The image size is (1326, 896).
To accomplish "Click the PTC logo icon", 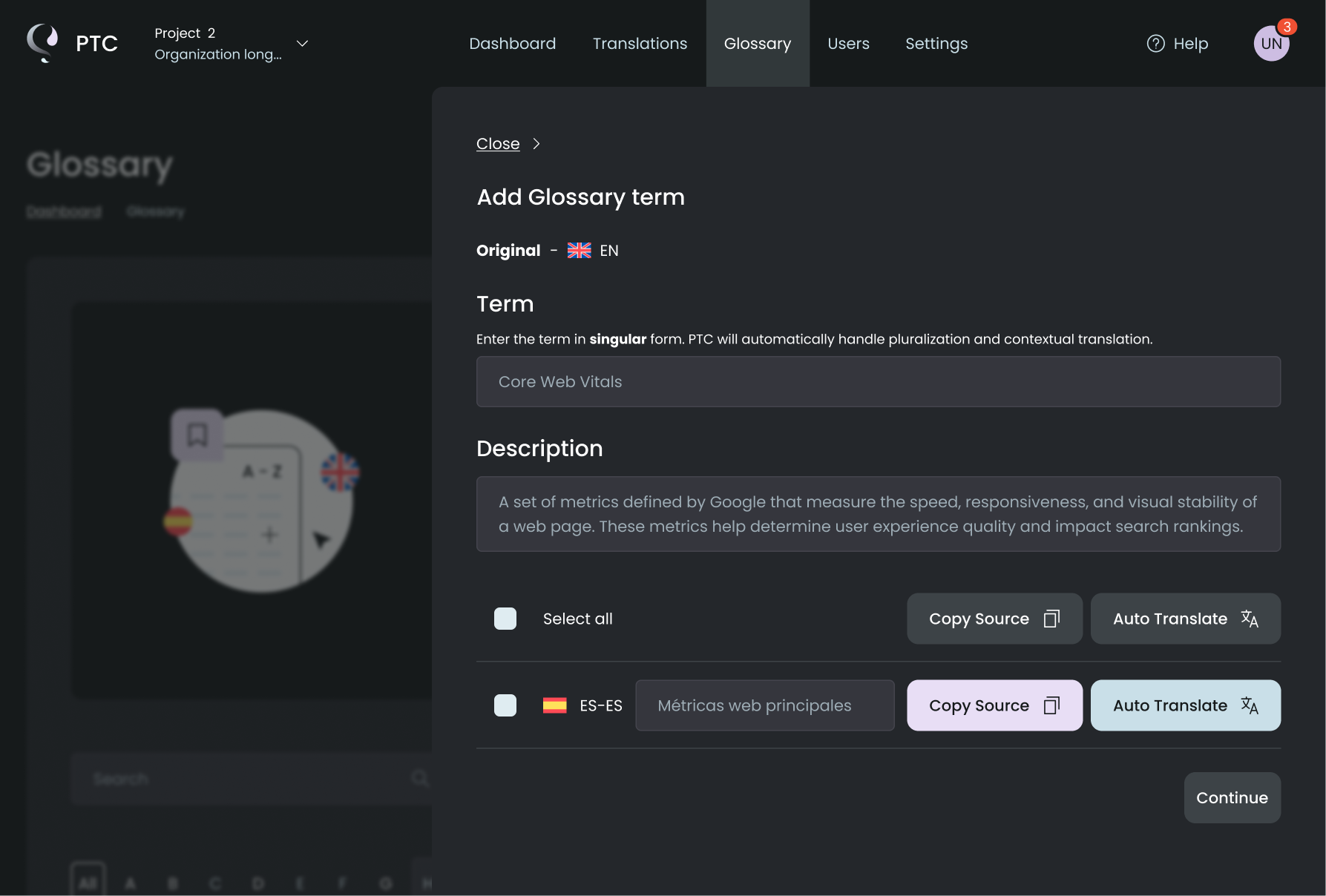I will 43,43.
